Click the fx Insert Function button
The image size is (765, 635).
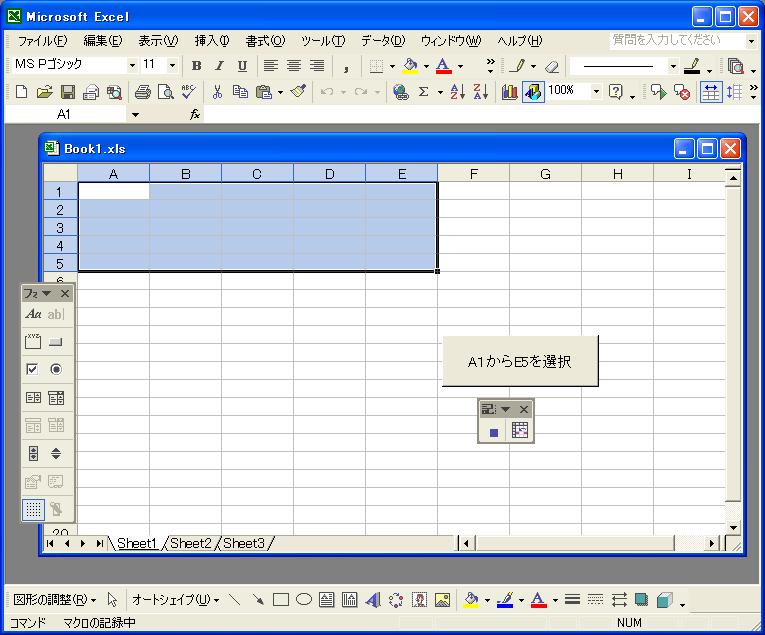point(195,114)
